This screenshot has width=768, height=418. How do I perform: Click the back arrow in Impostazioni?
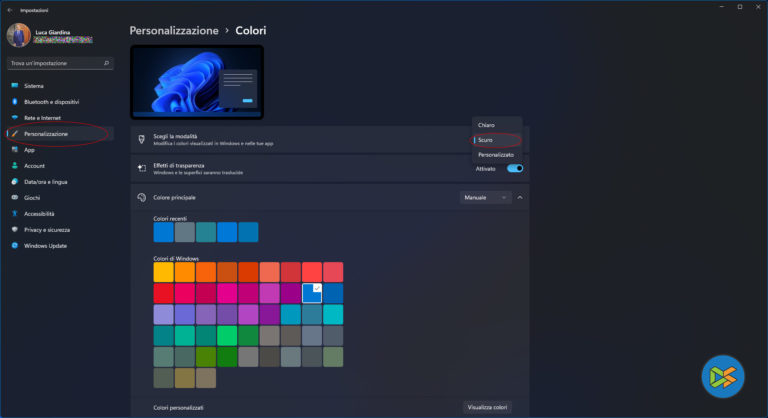click(10, 10)
